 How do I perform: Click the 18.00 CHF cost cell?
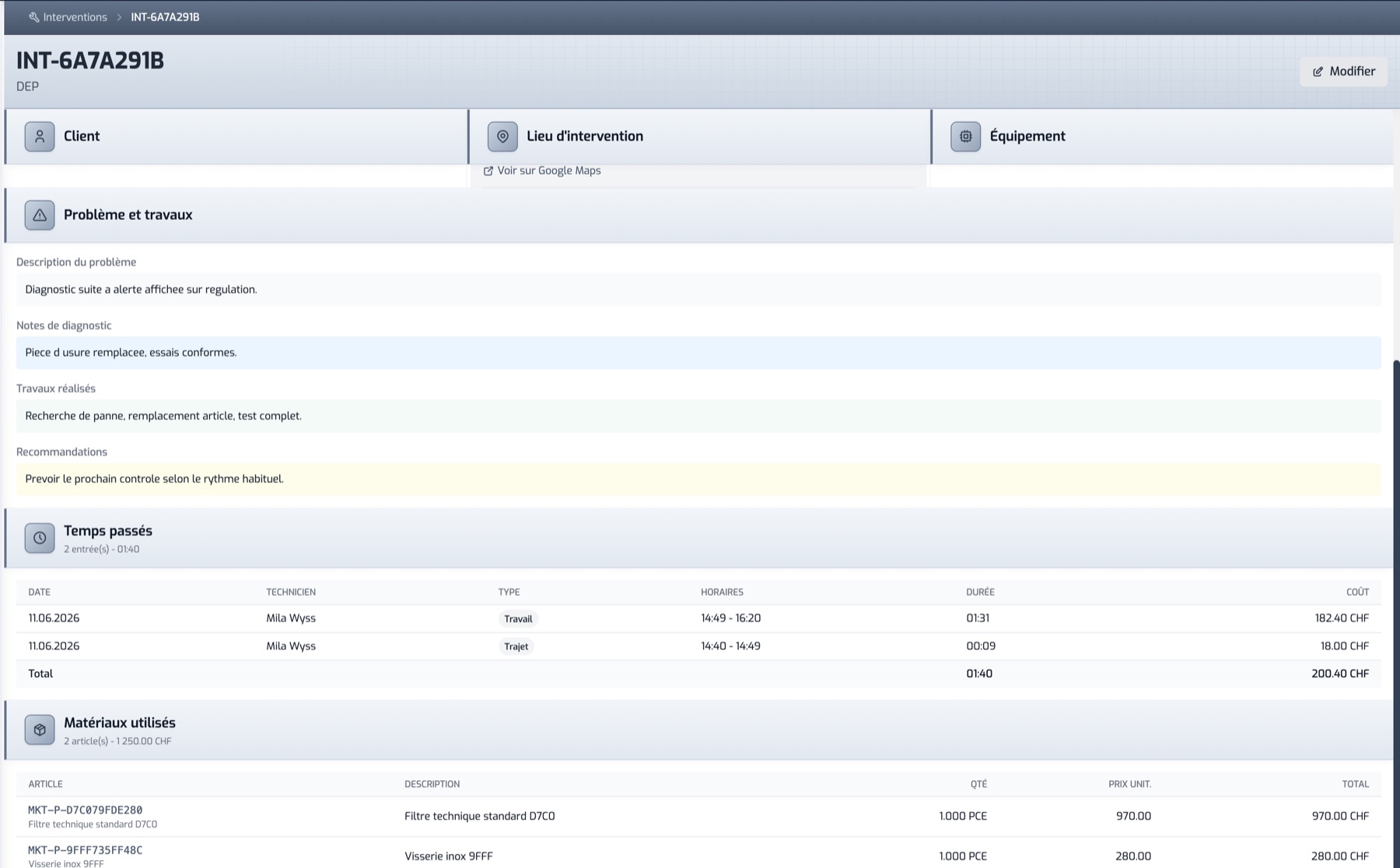1345,646
